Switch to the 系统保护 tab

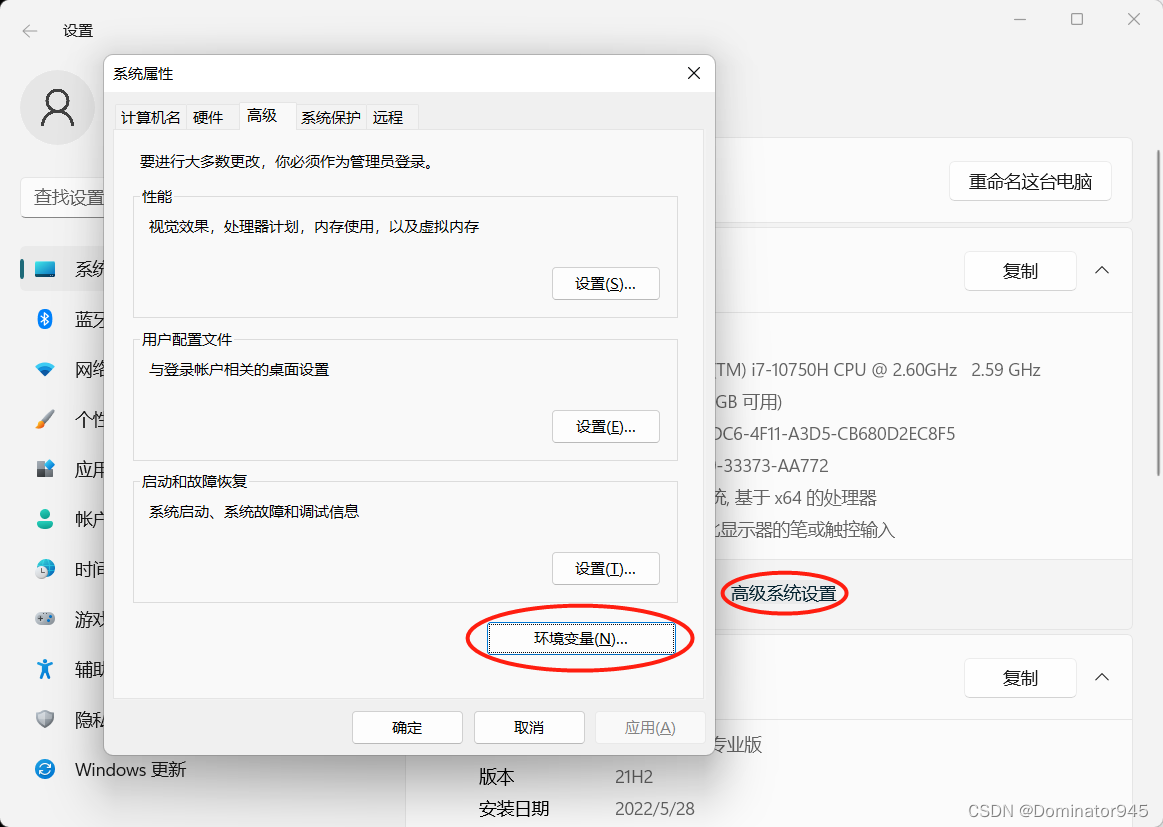[331, 117]
